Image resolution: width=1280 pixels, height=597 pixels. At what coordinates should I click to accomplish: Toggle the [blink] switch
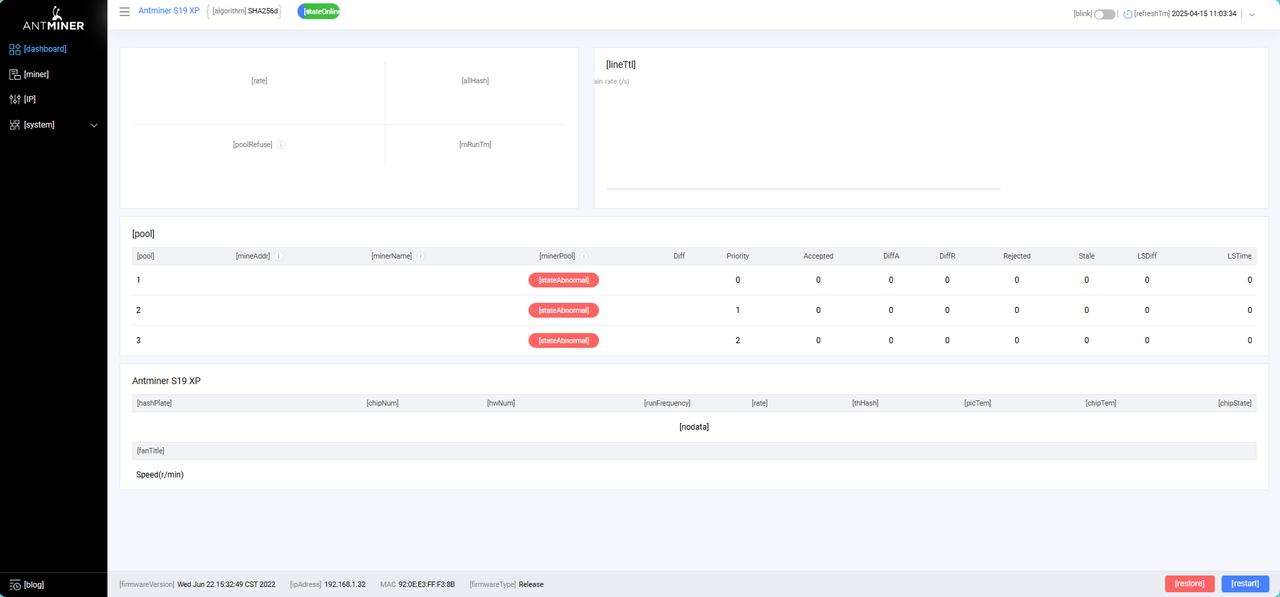click(x=1104, y=14)
